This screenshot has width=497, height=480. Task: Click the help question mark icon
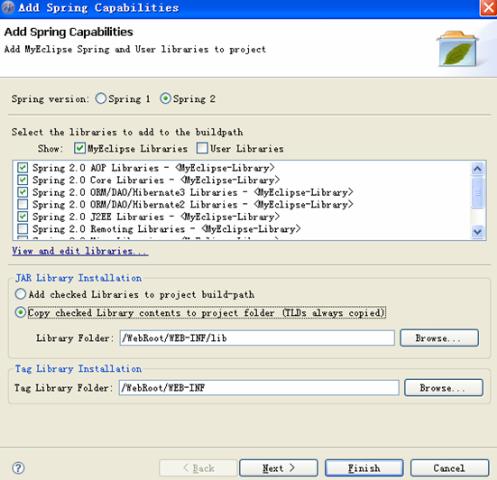[18, 468]
